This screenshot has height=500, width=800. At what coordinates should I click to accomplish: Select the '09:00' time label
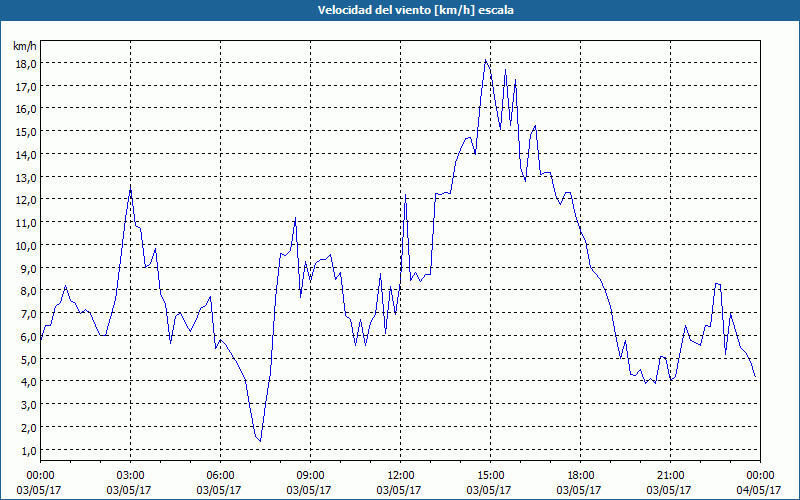(310, 476)
